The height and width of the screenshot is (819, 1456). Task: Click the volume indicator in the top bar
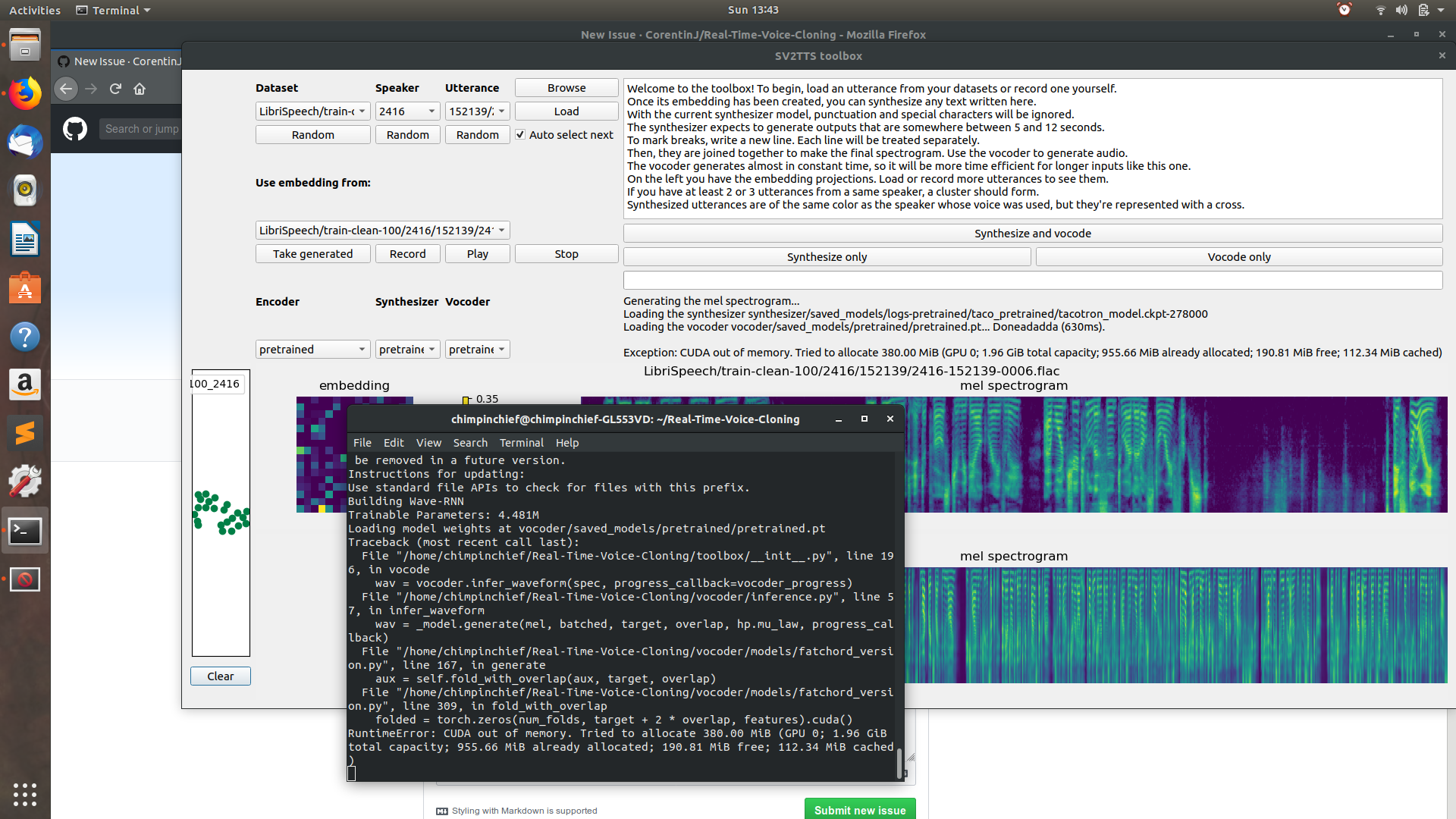[1401, 10]
